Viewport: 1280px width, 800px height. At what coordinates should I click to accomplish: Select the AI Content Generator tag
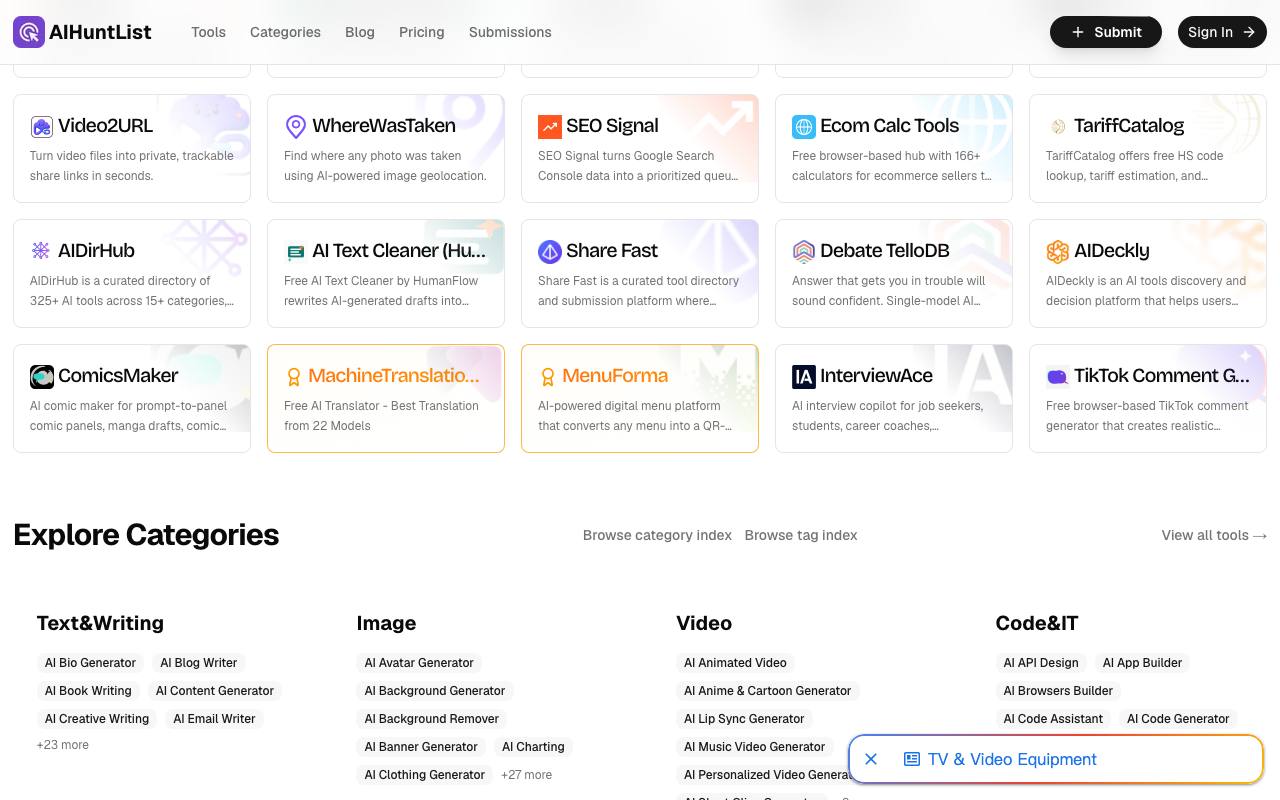point(215,691)
